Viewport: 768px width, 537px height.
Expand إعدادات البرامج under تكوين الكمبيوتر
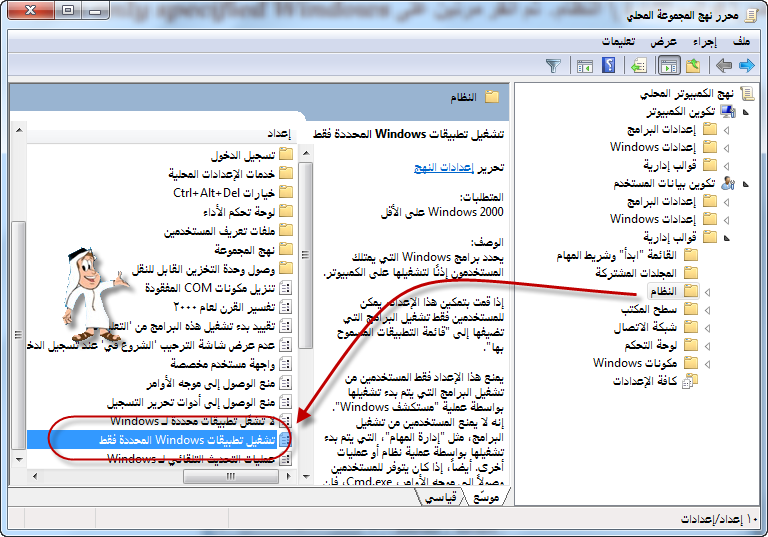coord(726,130)
